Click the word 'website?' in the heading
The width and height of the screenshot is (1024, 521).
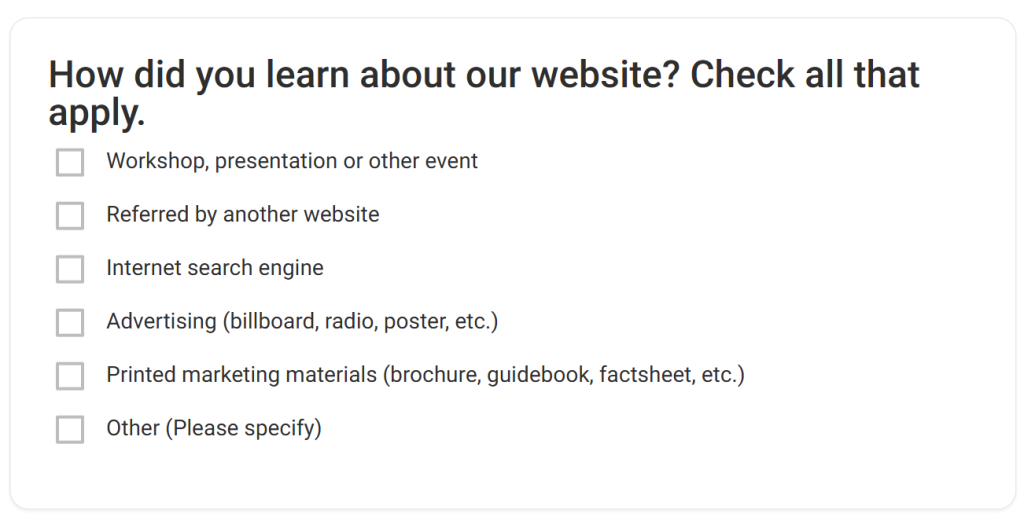tap(605, 74)
